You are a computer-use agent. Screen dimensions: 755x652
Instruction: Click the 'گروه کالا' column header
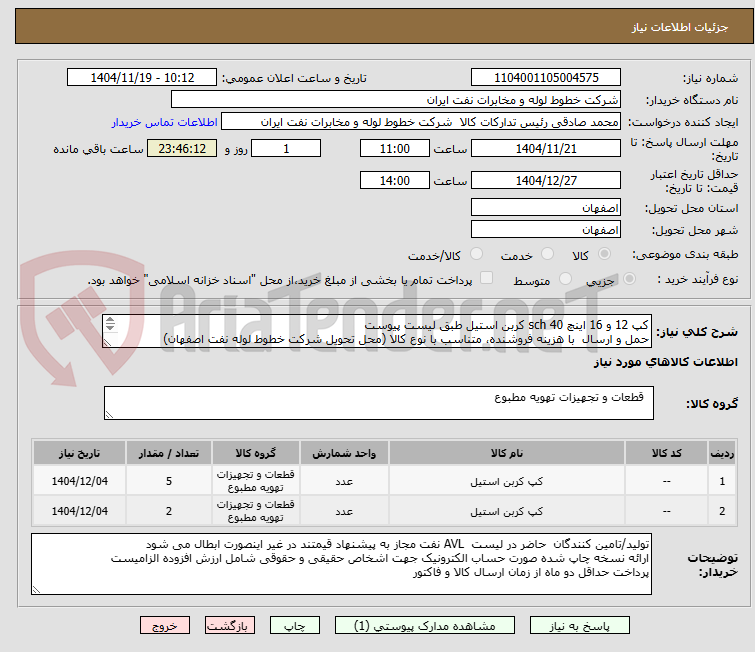[256, 453]
